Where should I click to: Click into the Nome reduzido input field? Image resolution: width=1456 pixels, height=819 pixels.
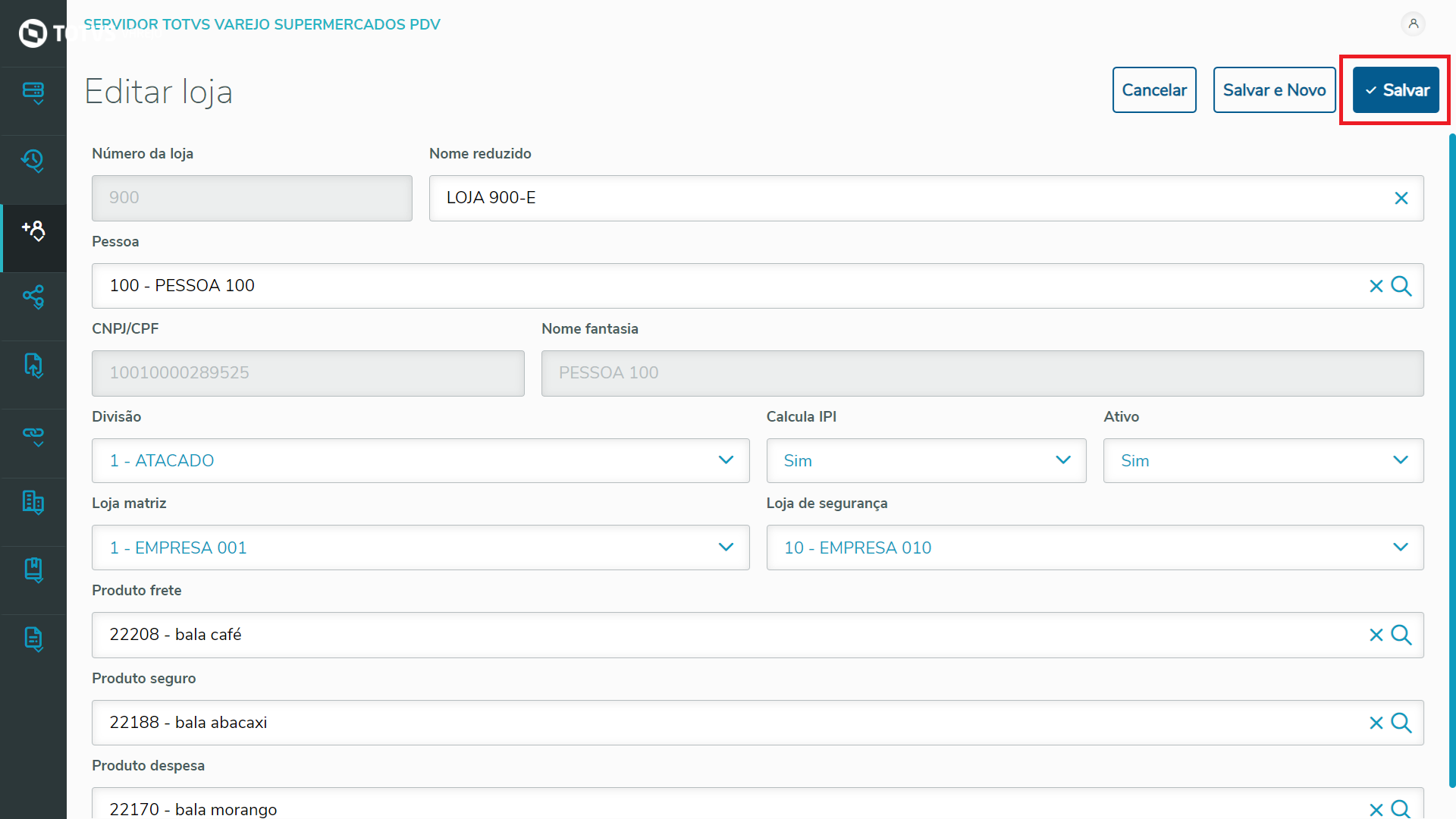902,198
